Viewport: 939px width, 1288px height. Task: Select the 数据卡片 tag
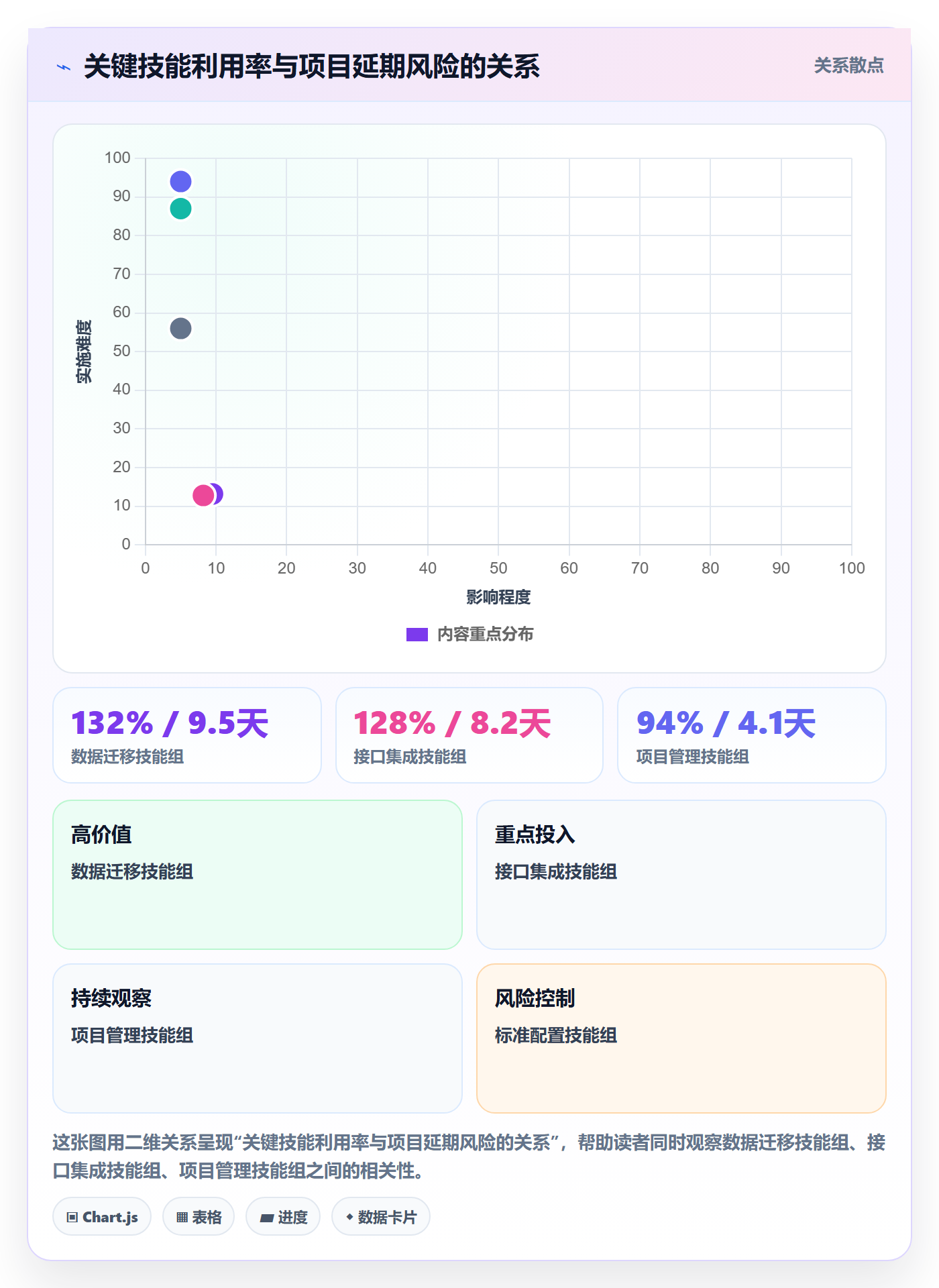[381, 1216]
